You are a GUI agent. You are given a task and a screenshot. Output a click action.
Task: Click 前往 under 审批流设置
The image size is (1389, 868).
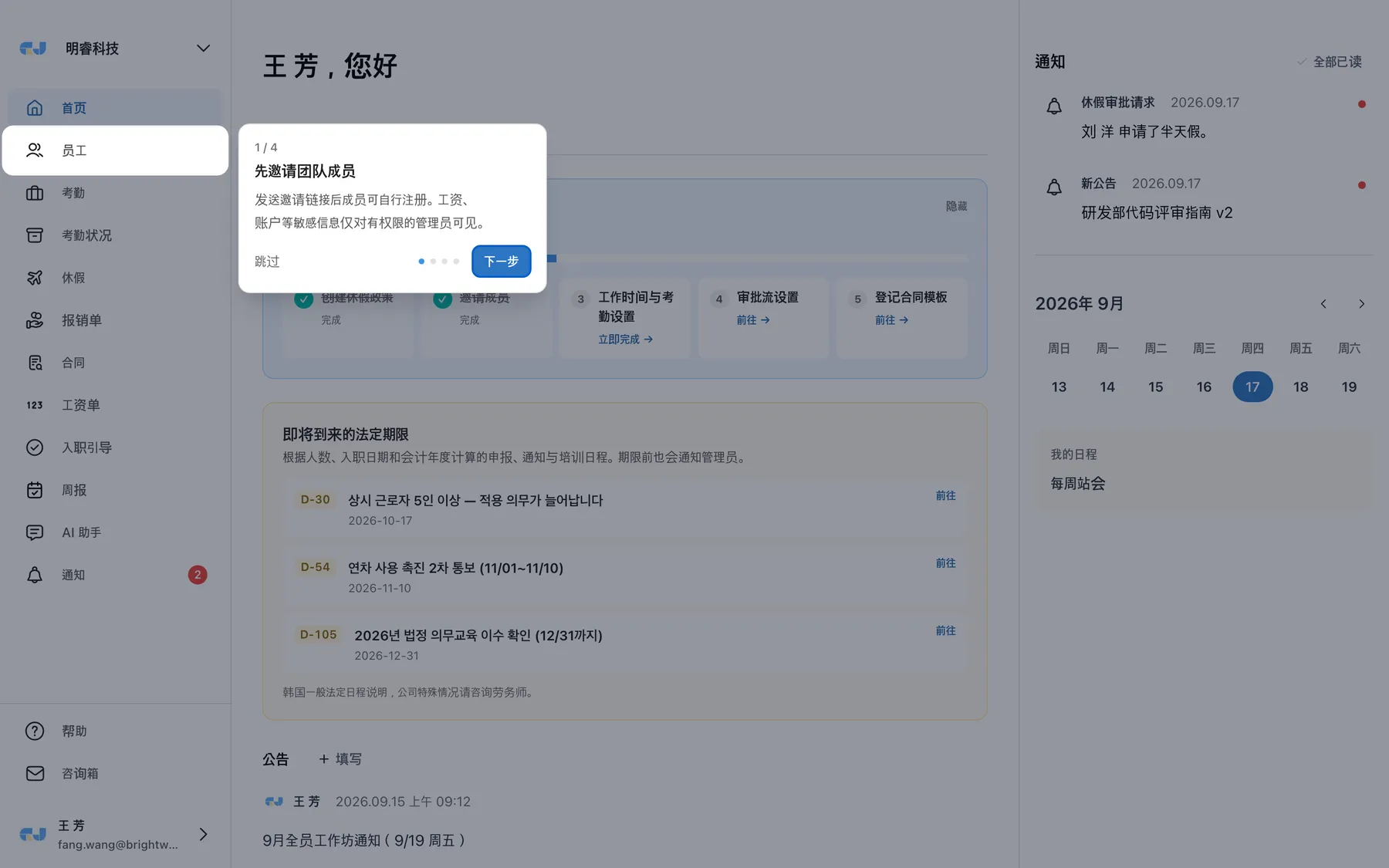[753, 320]
